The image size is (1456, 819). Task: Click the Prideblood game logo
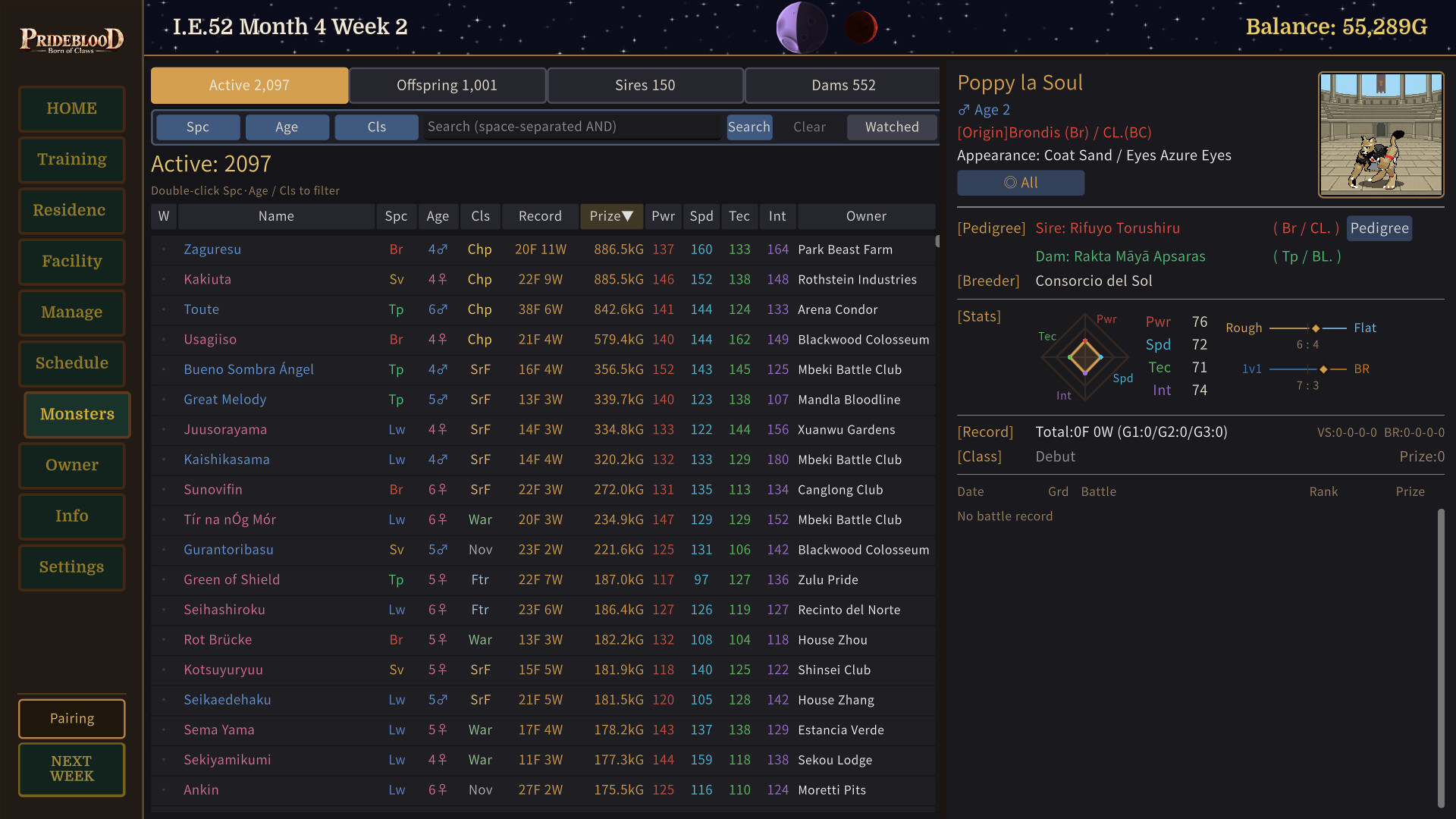point(71,39)
